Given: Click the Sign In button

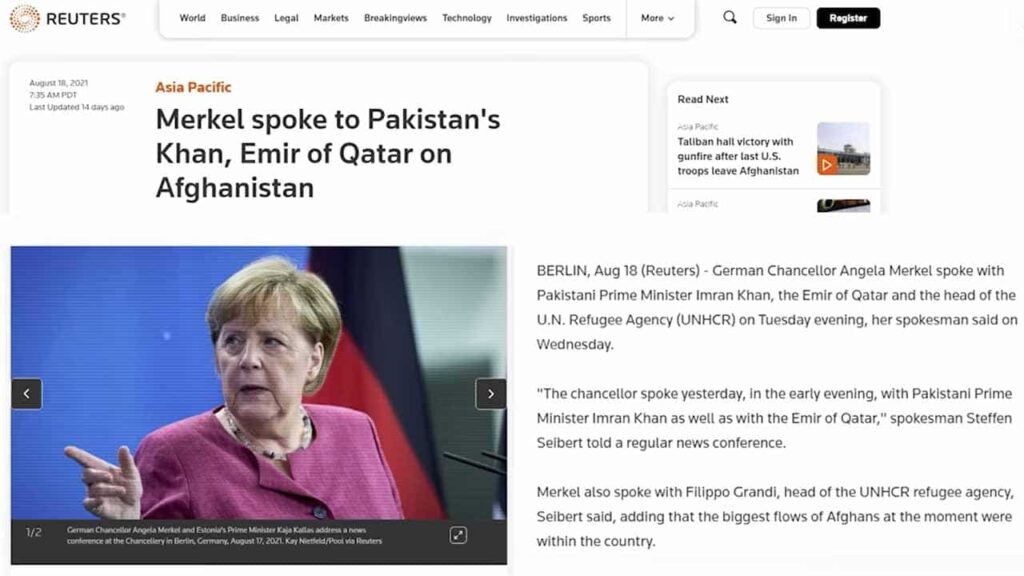Looking at the screenshot, I should coord(781,18).
